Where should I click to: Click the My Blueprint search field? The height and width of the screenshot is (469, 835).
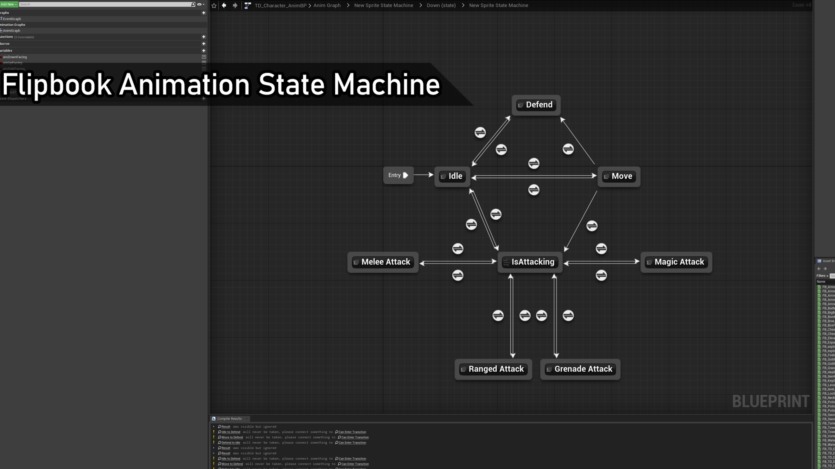[x=107, y=4]
